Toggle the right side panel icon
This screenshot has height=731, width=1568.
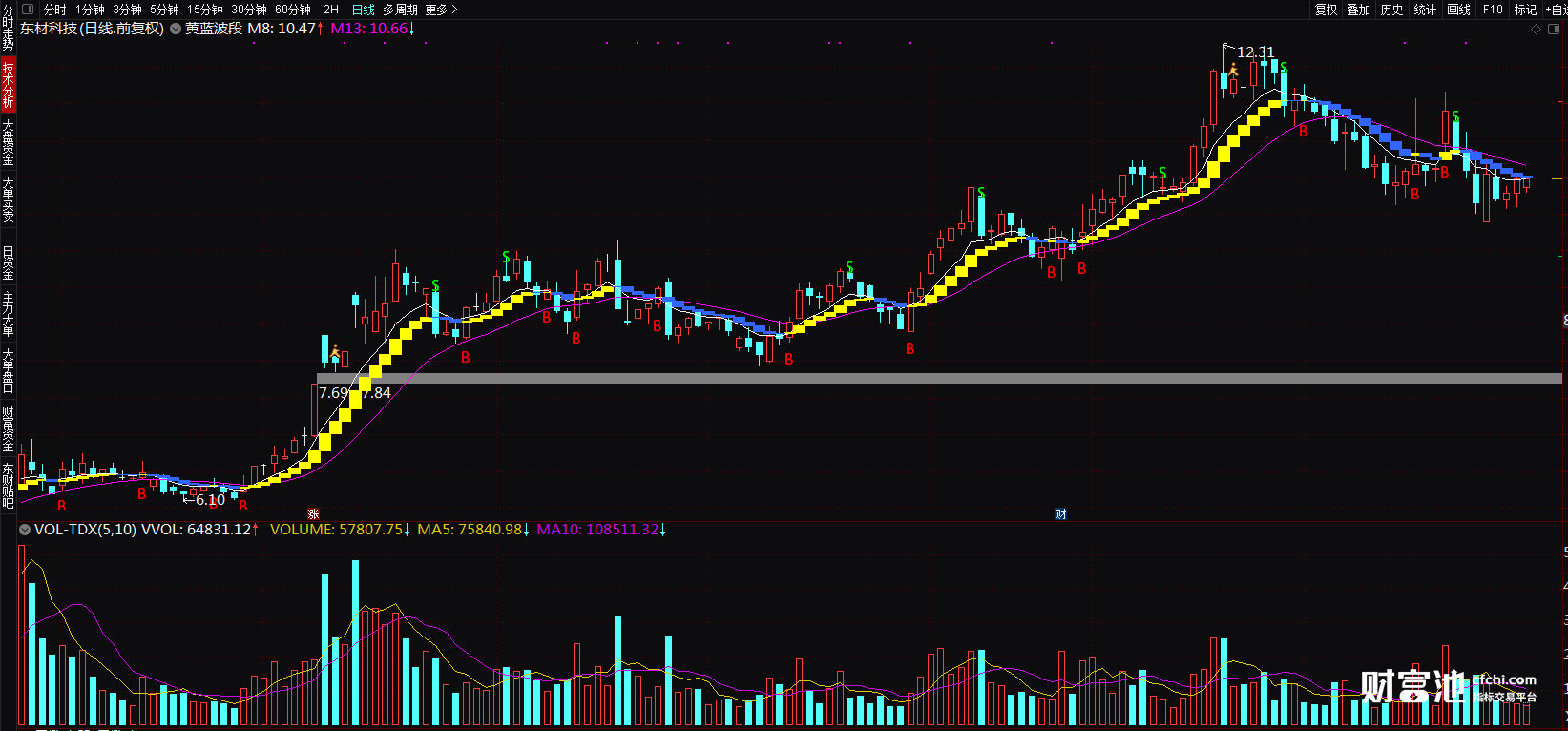tap(1554, 29)
